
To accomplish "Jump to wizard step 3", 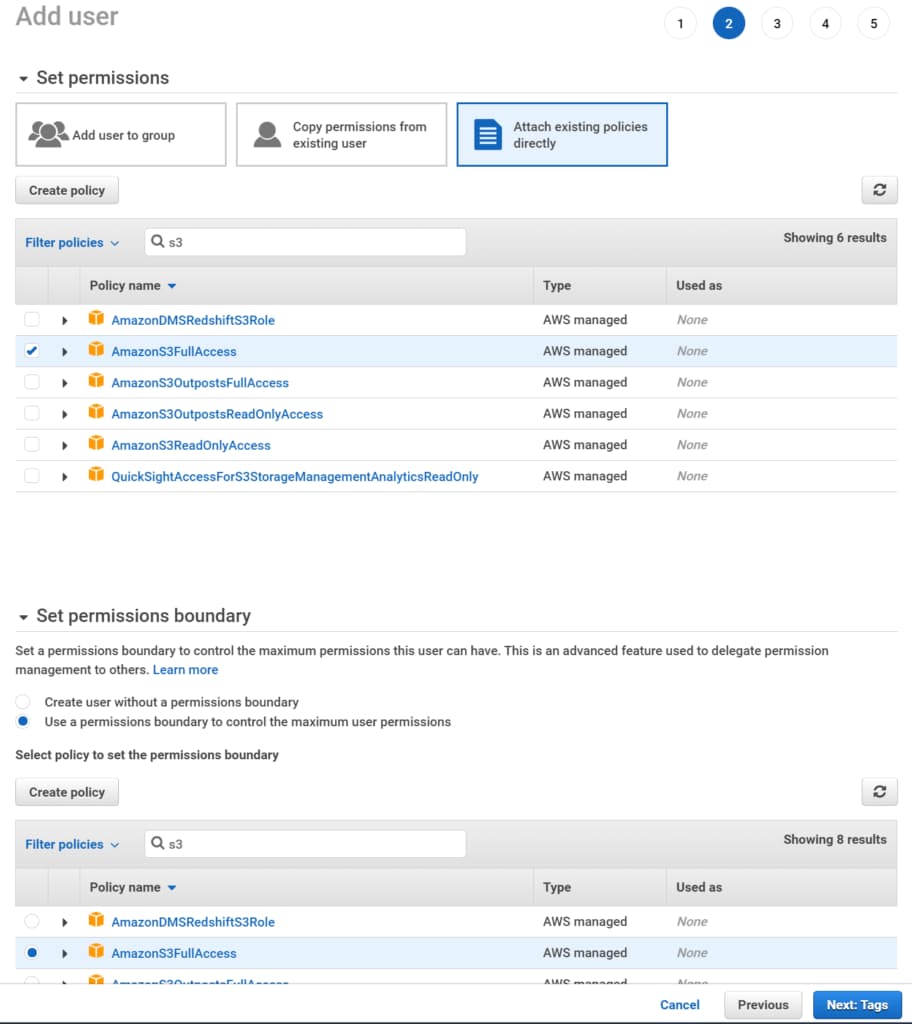I will click(x=777, y=24).
